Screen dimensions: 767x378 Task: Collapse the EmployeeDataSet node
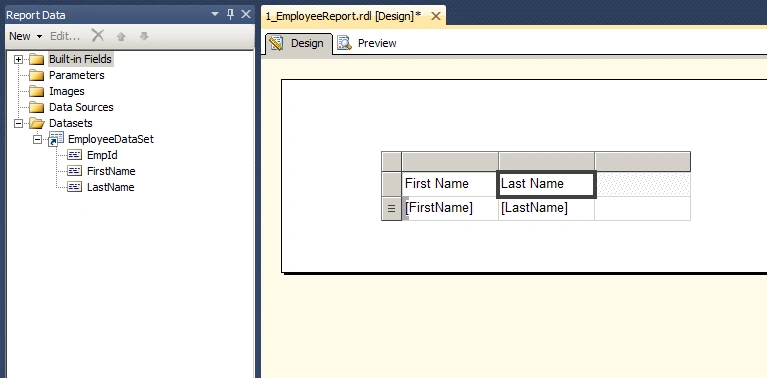coord(38,139)
